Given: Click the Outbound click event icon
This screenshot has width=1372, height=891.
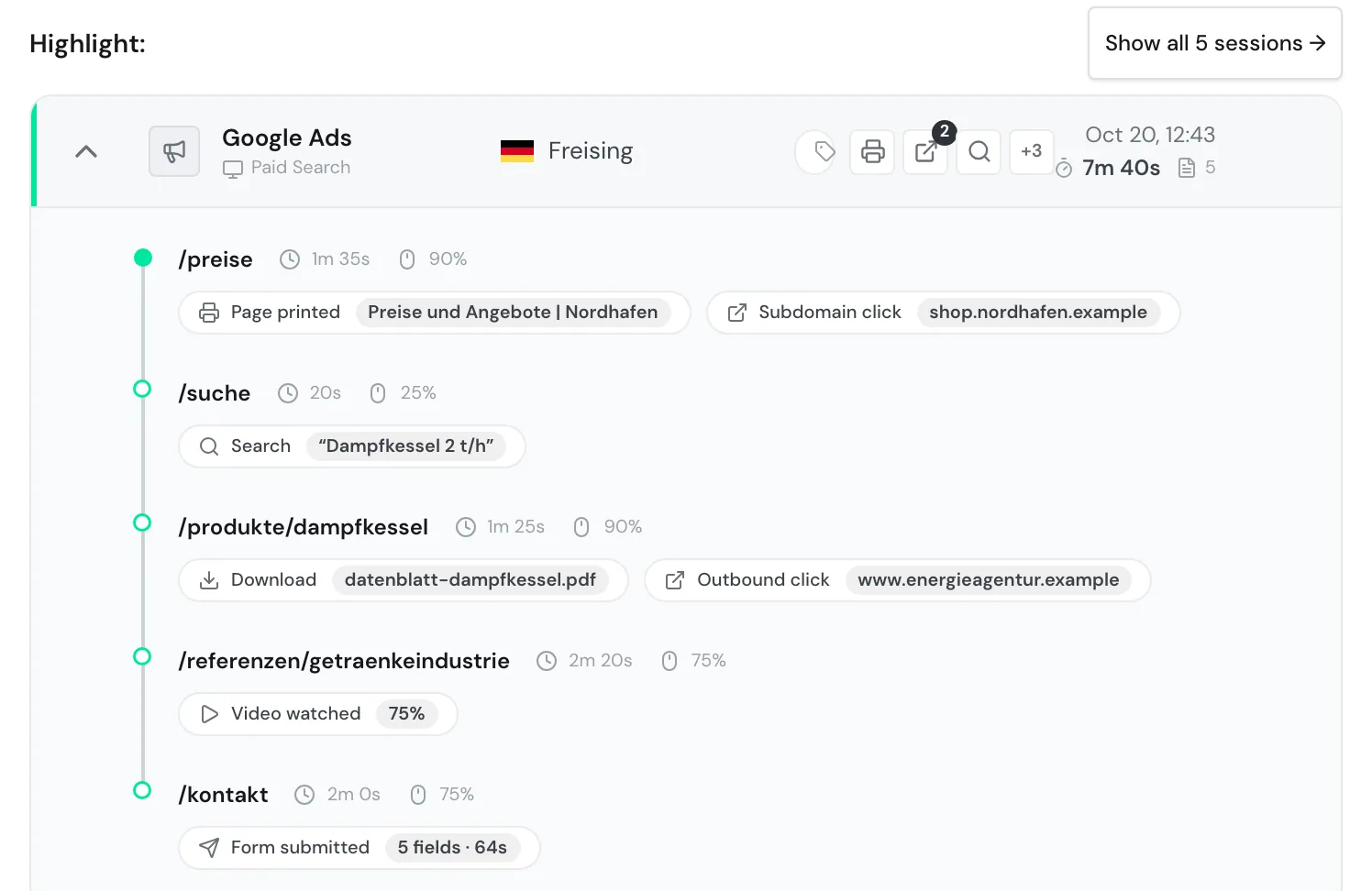Looking at the screenshot, I should coord(675,580).
